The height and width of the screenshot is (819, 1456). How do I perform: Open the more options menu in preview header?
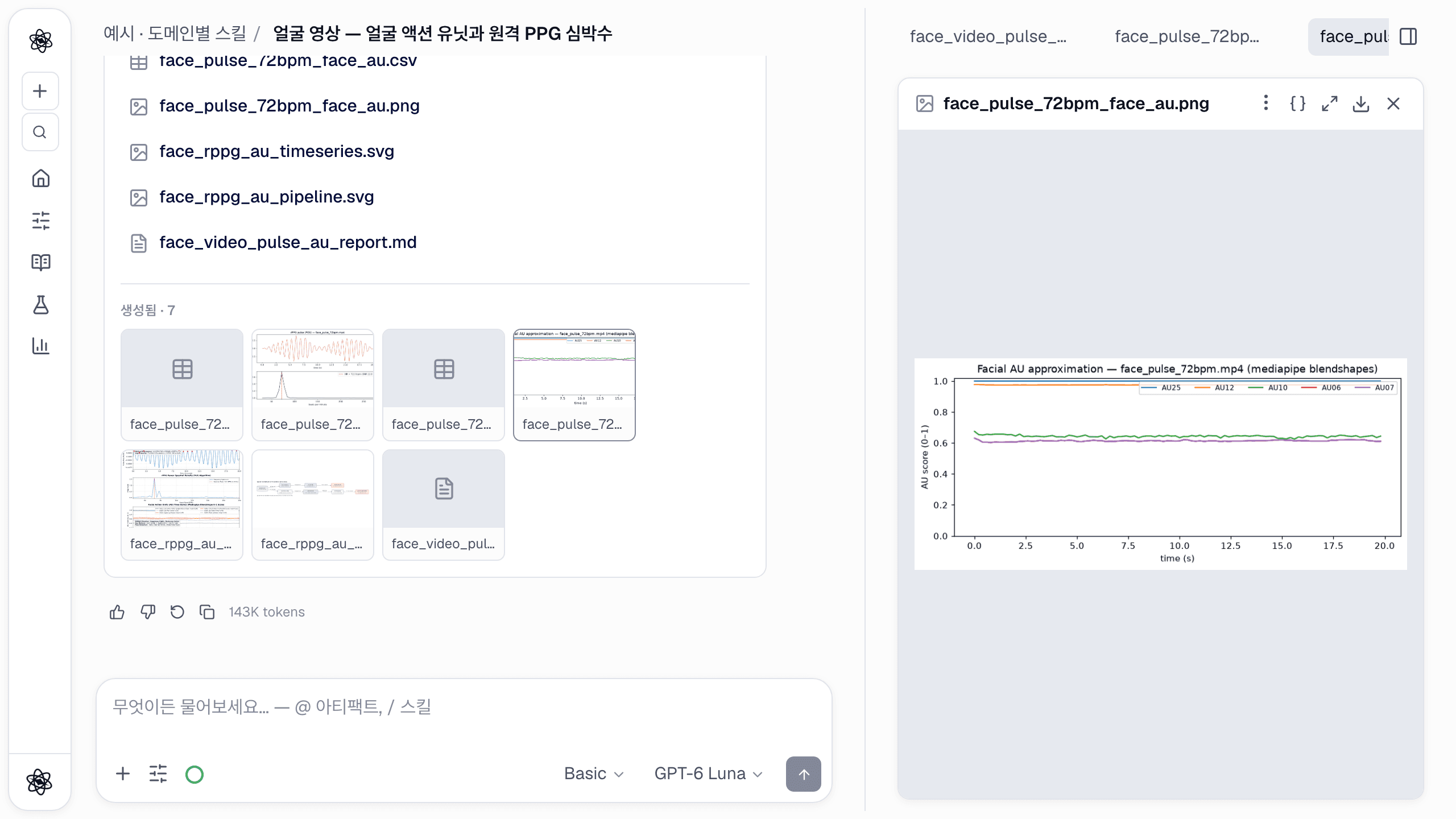coord(1265,103)
